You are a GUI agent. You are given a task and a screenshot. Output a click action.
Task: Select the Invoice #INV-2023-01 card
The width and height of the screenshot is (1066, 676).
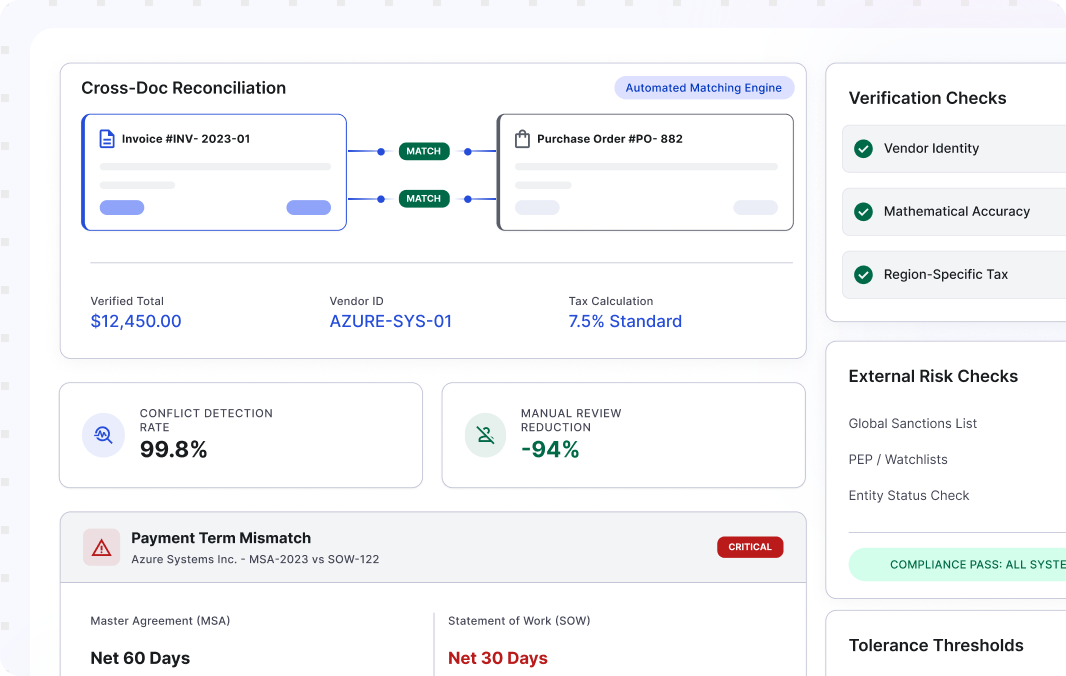214,172
